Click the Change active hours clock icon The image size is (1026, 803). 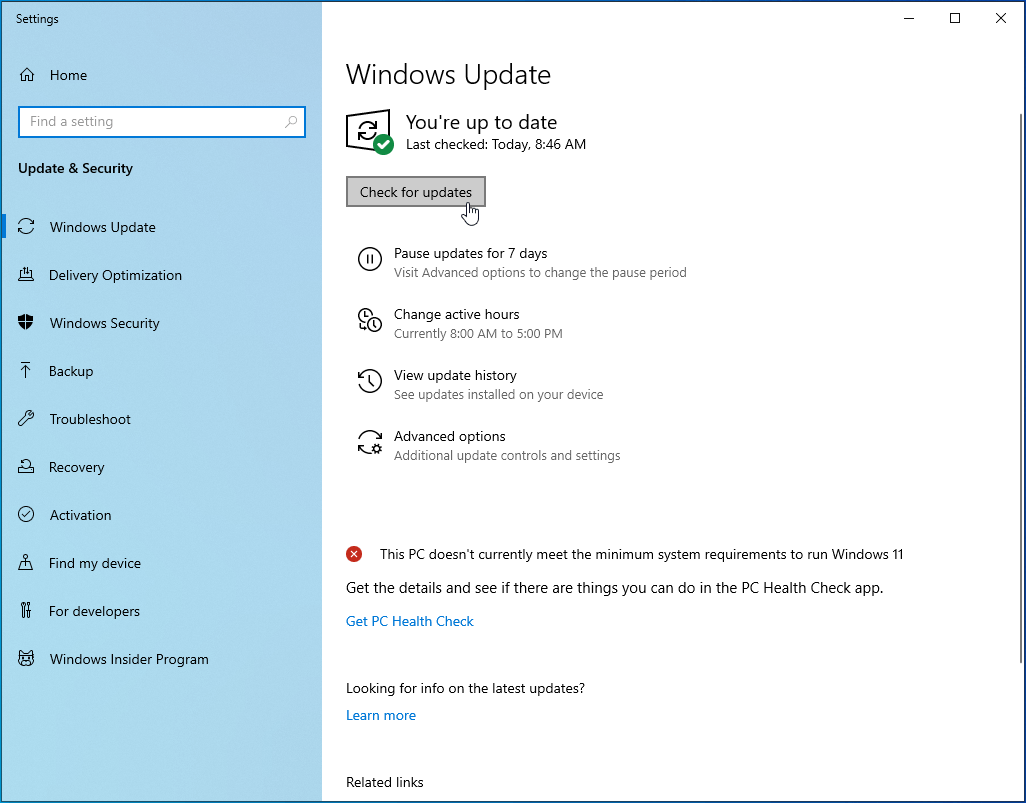[370, 322]
